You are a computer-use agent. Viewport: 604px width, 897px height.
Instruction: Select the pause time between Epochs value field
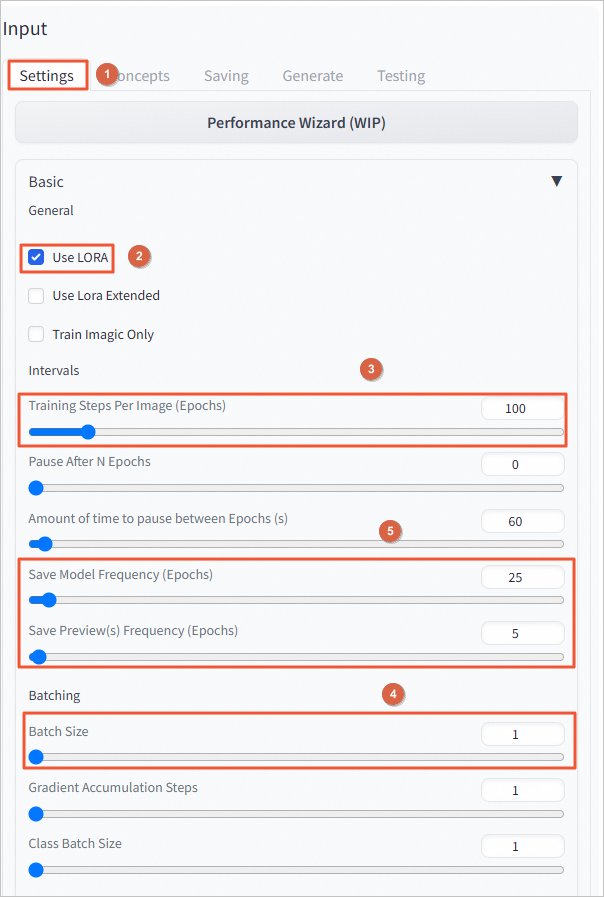tap(523, 521)
